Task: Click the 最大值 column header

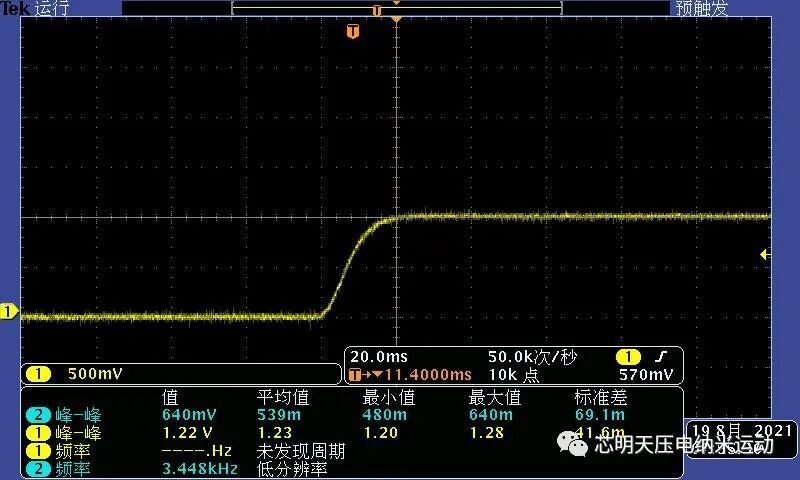Action: click(x=494, y=397)
